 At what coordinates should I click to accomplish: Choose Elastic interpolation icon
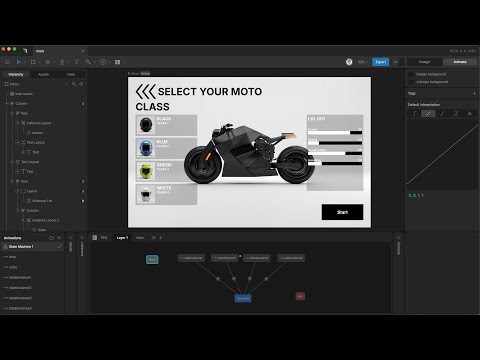[456, 114]
